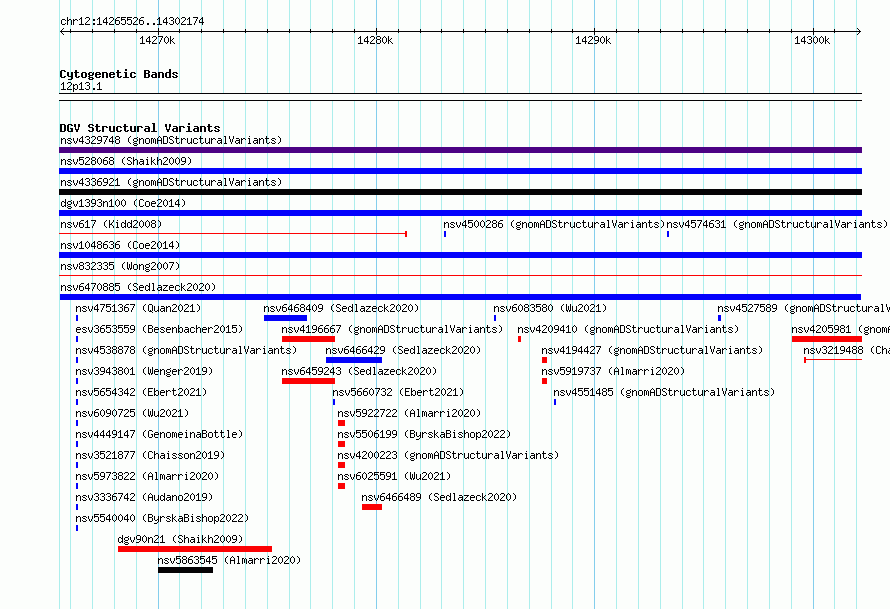
Task: Select nsv4449147 (GenomeinaBottle) label
Action: click(x=159, y=434)
